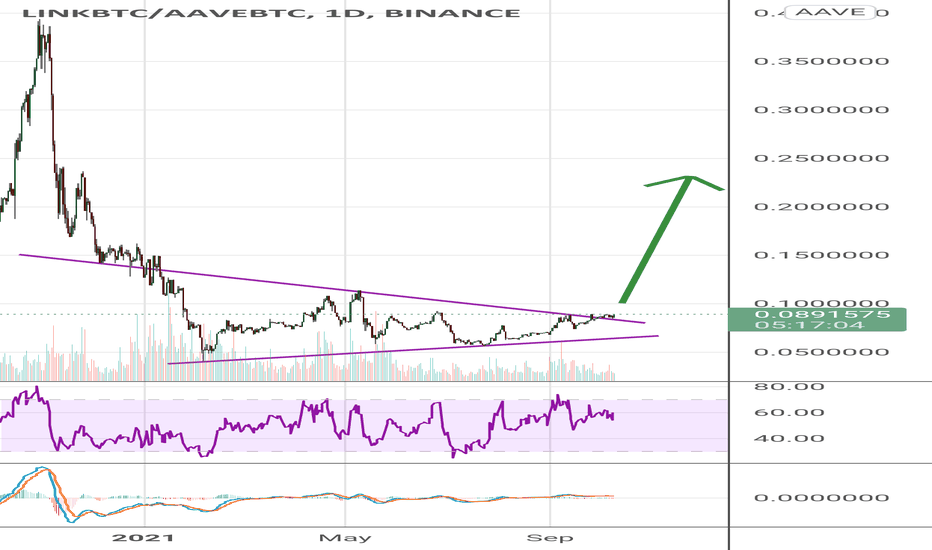The width and height of the screenshot is (932, 550).
Task: Click the countdown timer 05:17:04
Action: pos(809,325)
